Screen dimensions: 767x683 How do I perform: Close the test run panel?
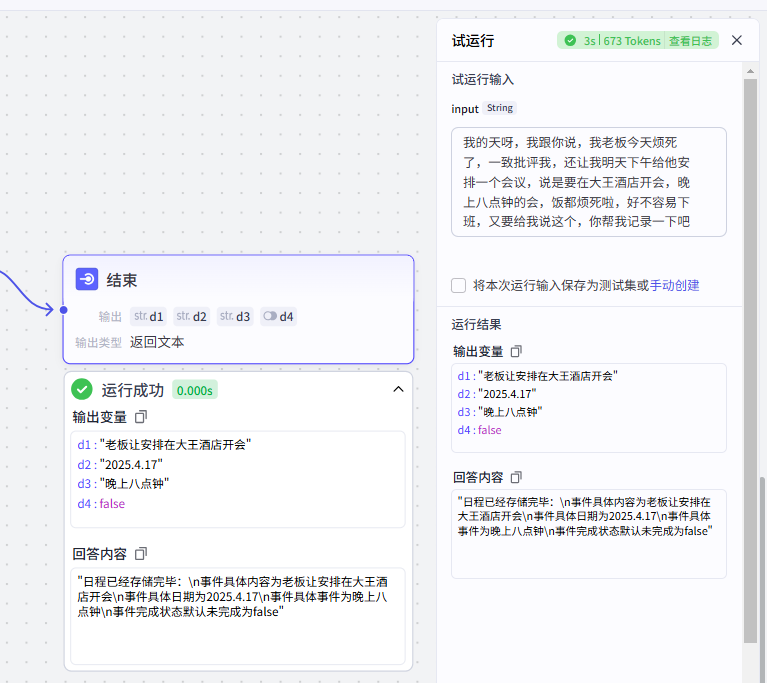click(737, 41)
